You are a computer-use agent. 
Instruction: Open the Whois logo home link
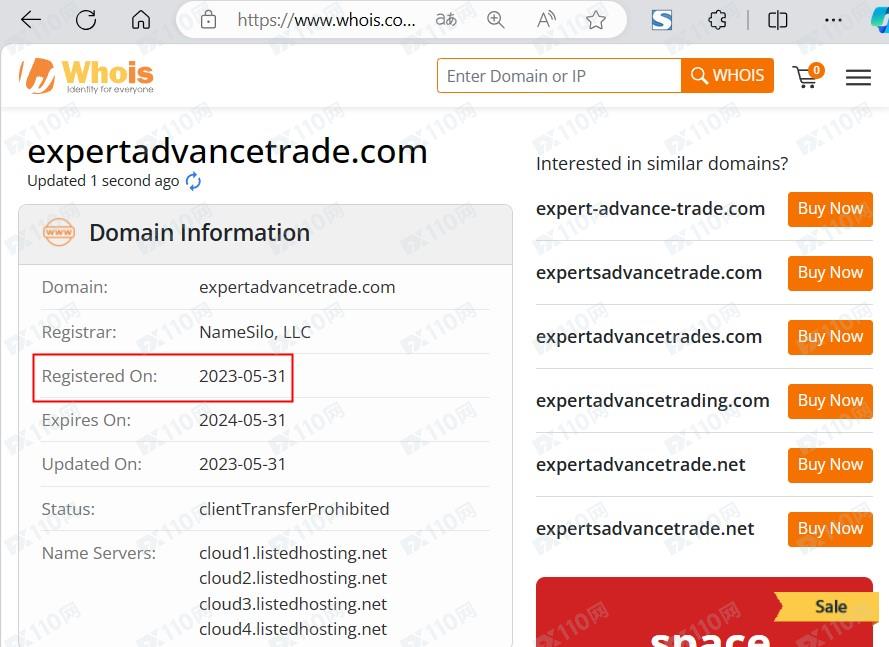click(86, 75)
